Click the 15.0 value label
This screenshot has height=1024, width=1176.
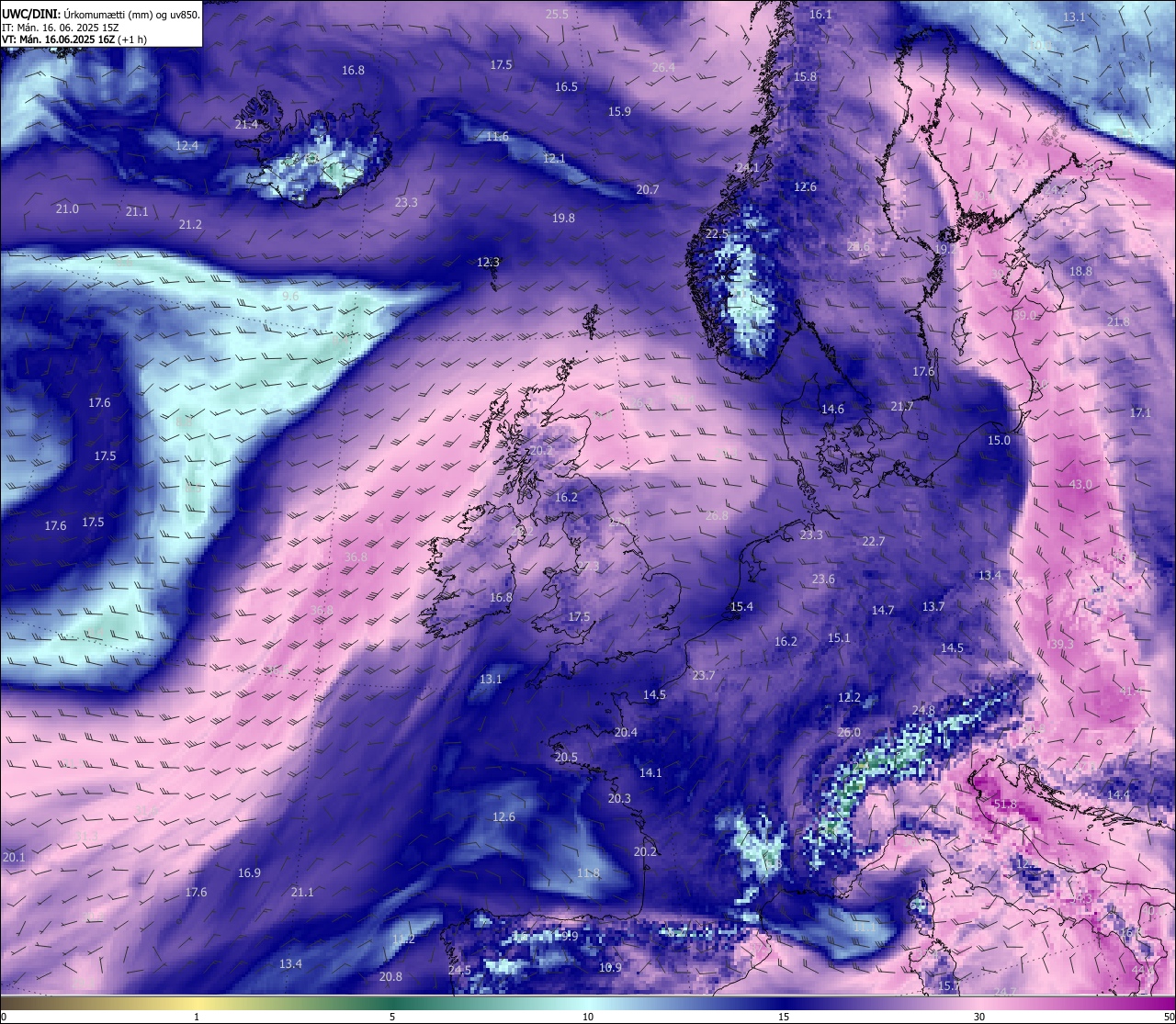tap(999, 440)
